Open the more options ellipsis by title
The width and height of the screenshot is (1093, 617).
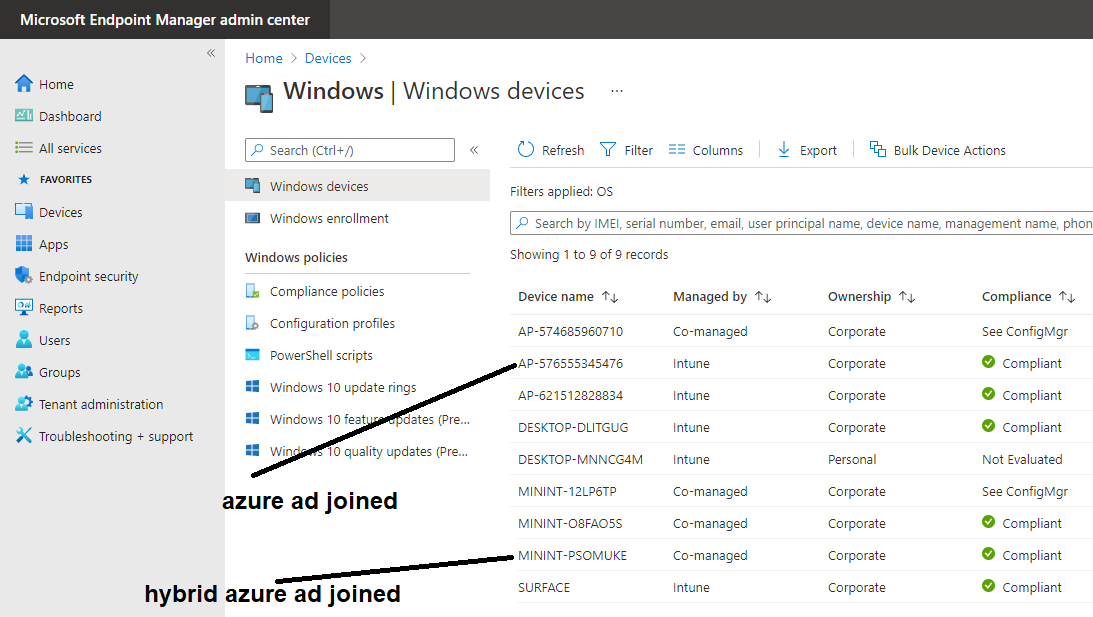[616, 91]
